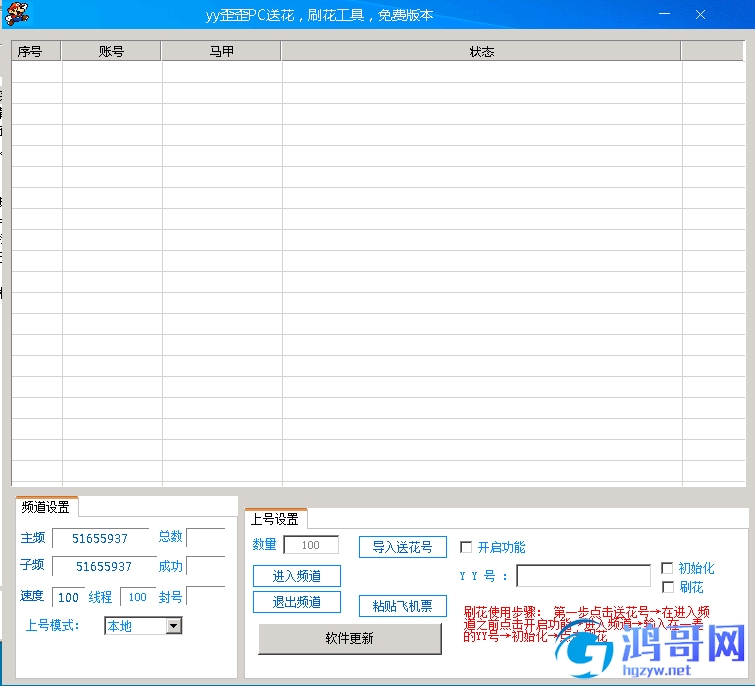This screenshot has width=755, height=686.
Task: Click the 封号 count field
Action: (x=206, y=596)
